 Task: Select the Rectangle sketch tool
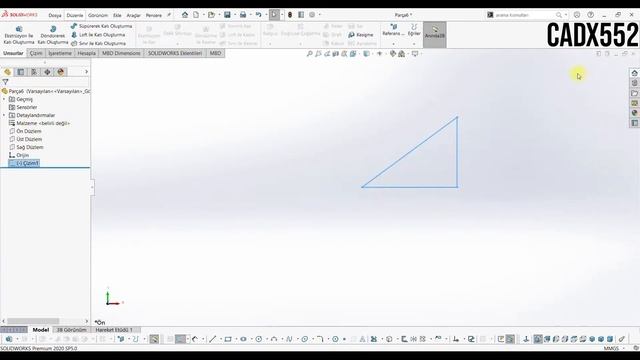click(228, 339)
